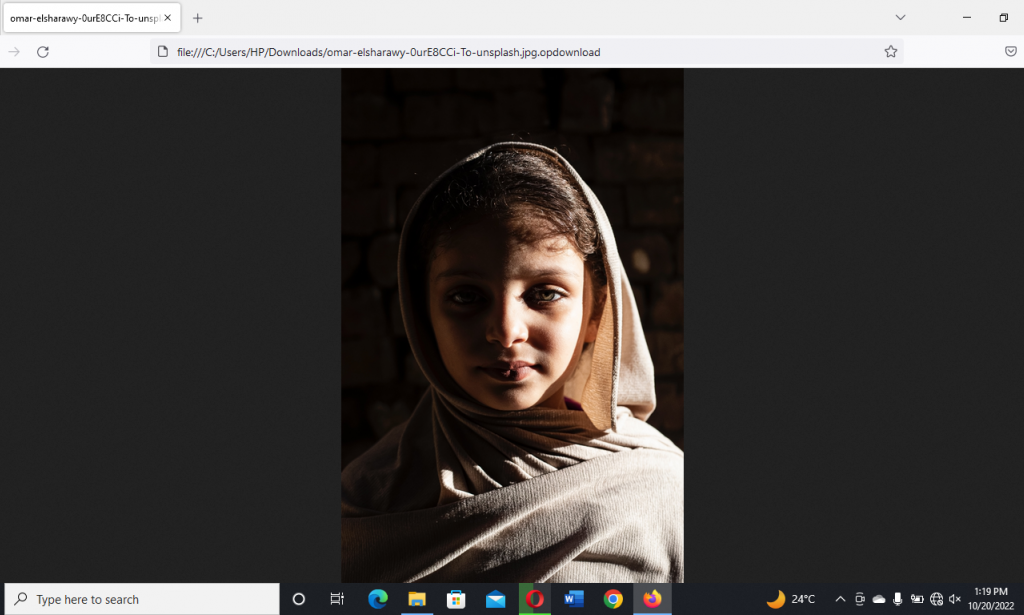Toggle the muted volume speaker icon
This screenshot has width=1024, height=615.
click(955, 599)
